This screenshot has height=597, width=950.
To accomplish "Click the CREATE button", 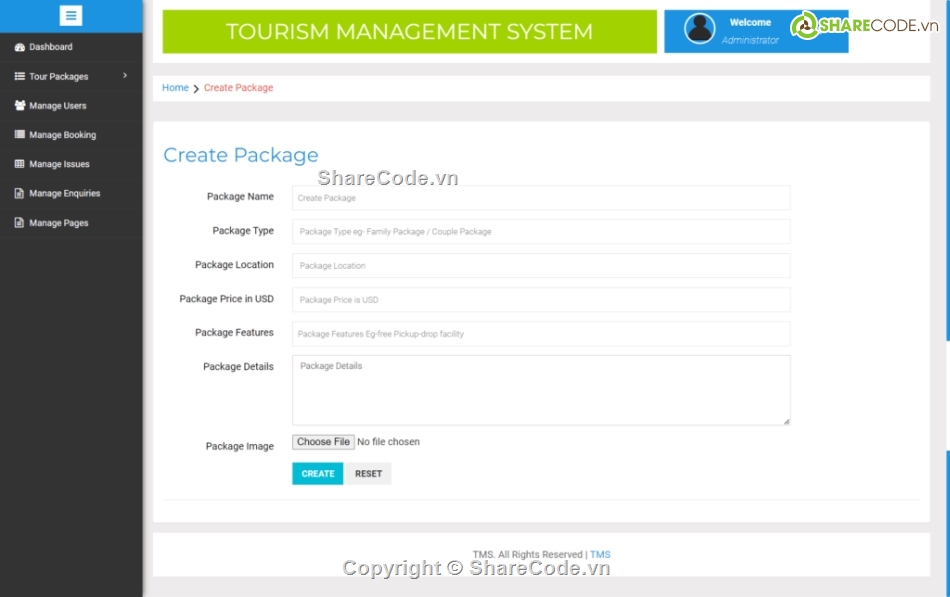I will click(317, 473).
